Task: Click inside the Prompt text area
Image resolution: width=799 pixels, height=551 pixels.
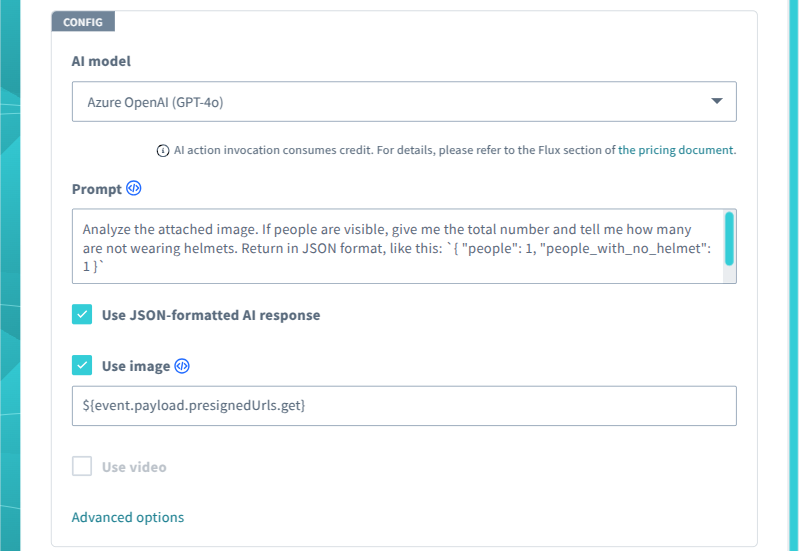Action: [x=400, y=246]
